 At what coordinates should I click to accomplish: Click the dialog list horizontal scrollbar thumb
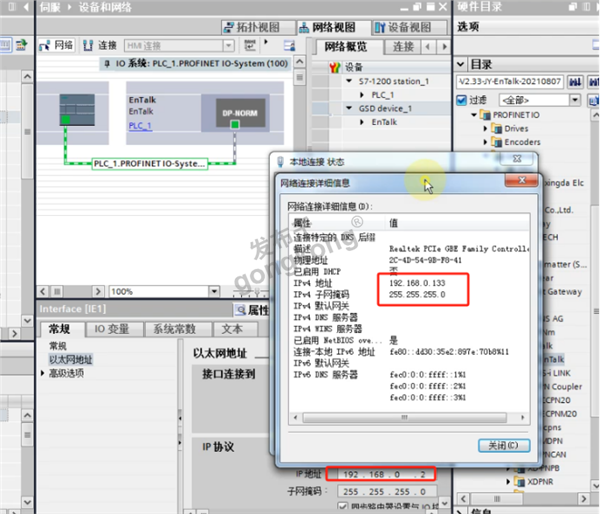[x=404, y=417]
